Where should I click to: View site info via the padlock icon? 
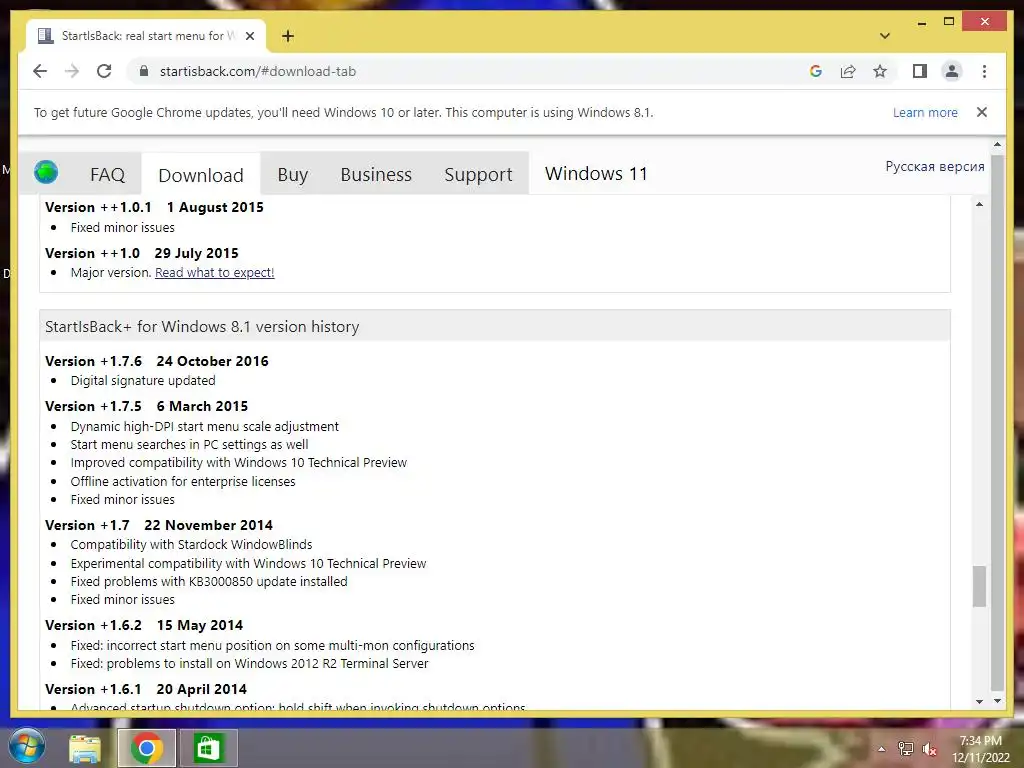144,71
